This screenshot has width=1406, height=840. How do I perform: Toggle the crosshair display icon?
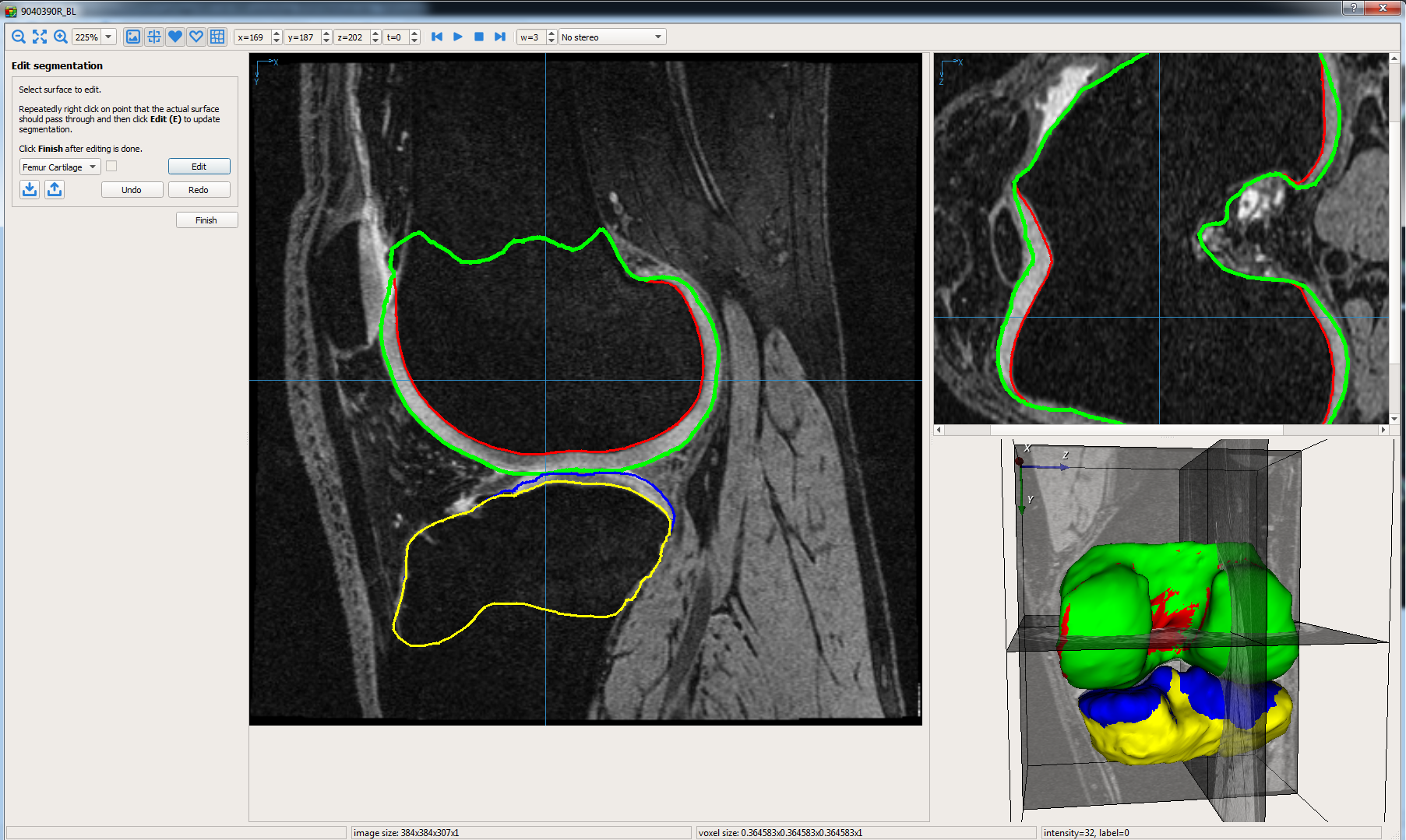click(154, 37)
